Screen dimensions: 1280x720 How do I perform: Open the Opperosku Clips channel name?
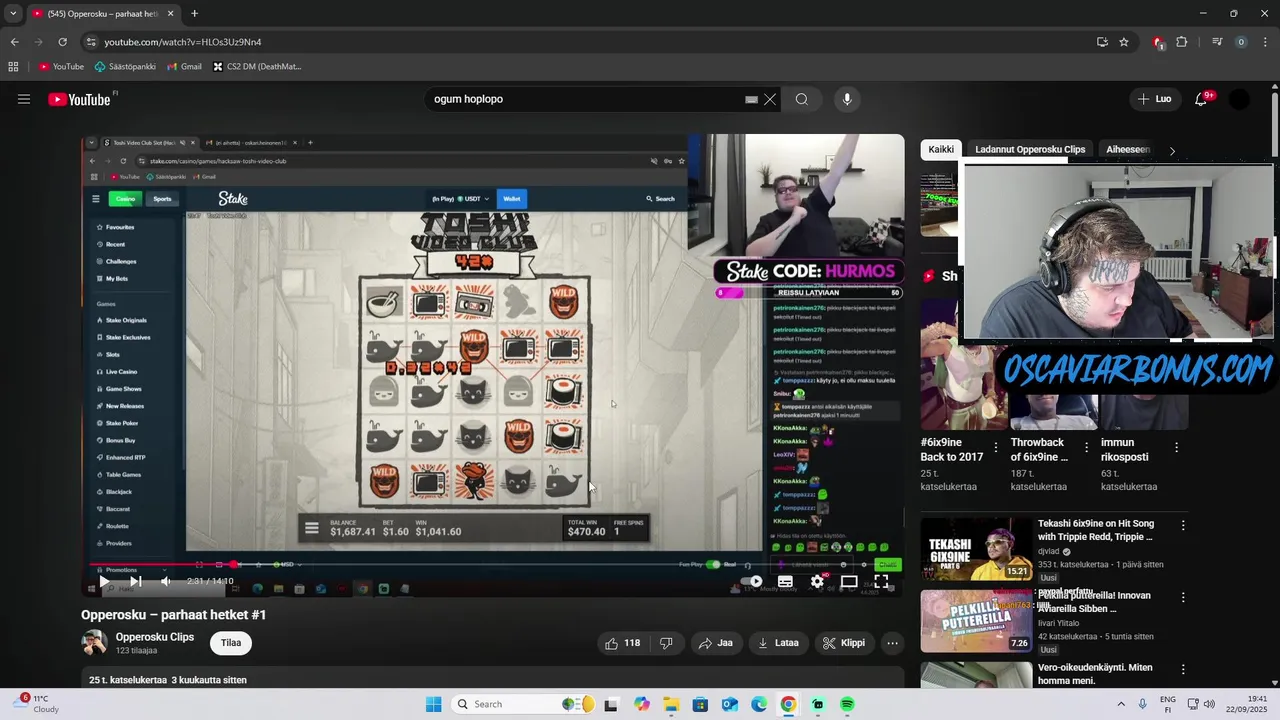point(155,637)
